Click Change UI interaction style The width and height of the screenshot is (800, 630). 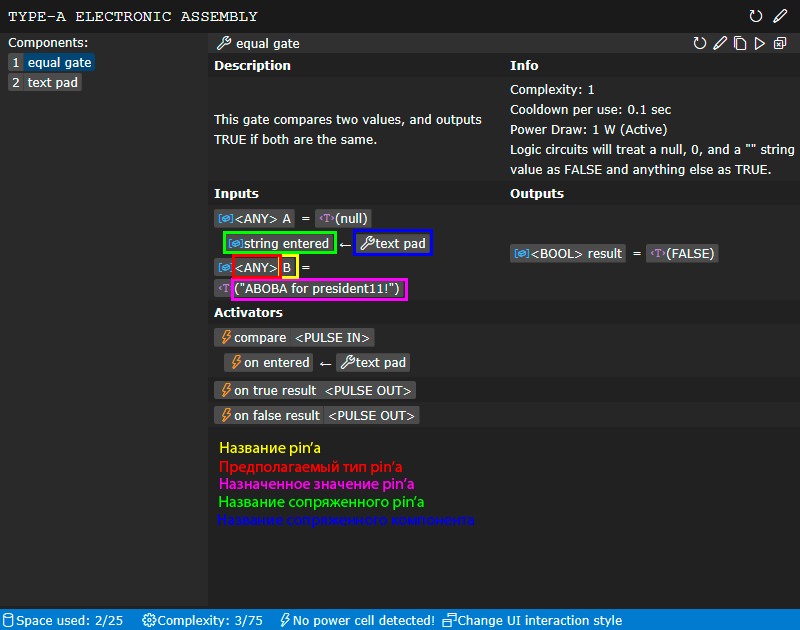pyautogui.click(x=532, y=620)
